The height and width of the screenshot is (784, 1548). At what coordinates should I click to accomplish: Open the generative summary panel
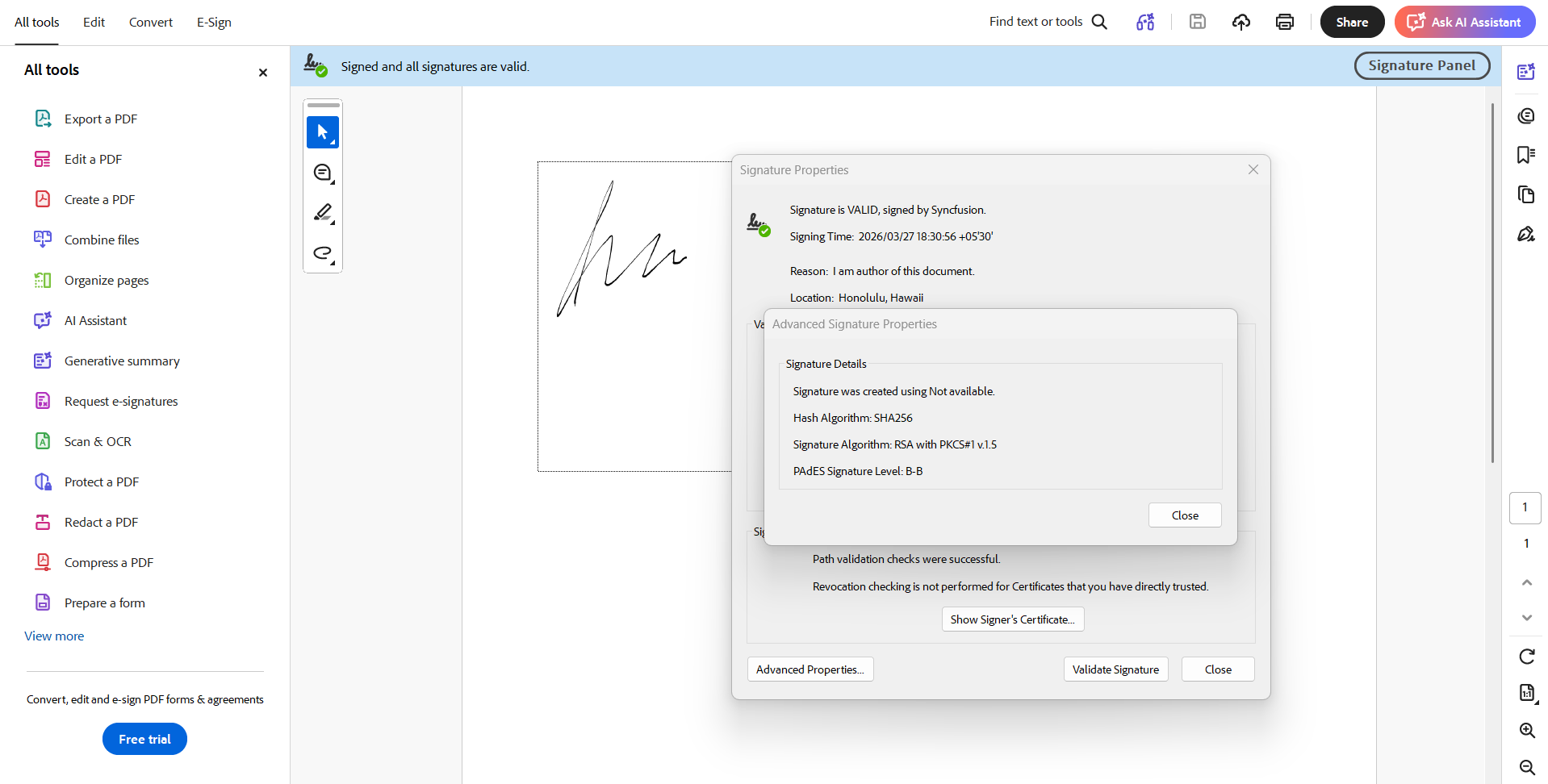[x=1526, y=71]
